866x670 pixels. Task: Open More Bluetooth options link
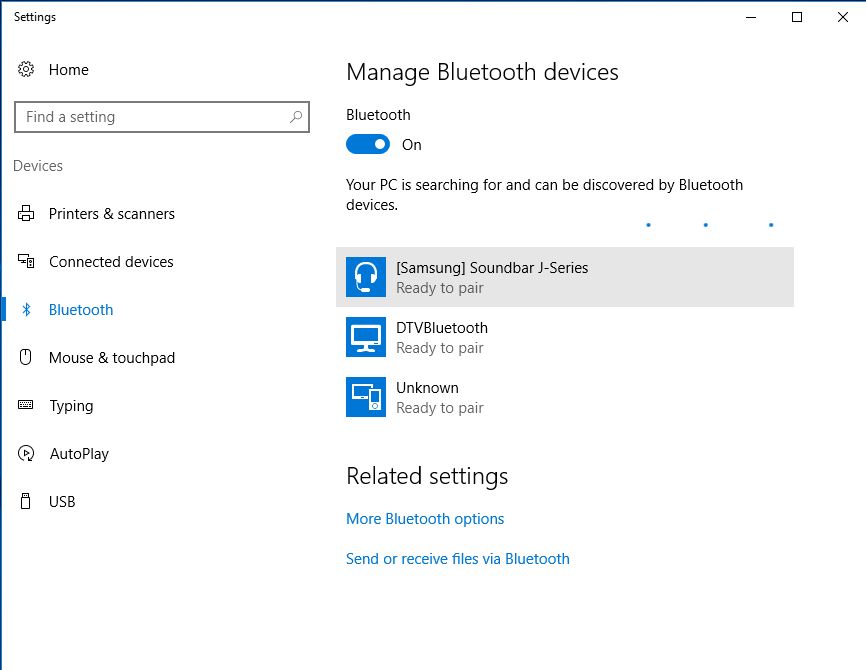[425, 519]
